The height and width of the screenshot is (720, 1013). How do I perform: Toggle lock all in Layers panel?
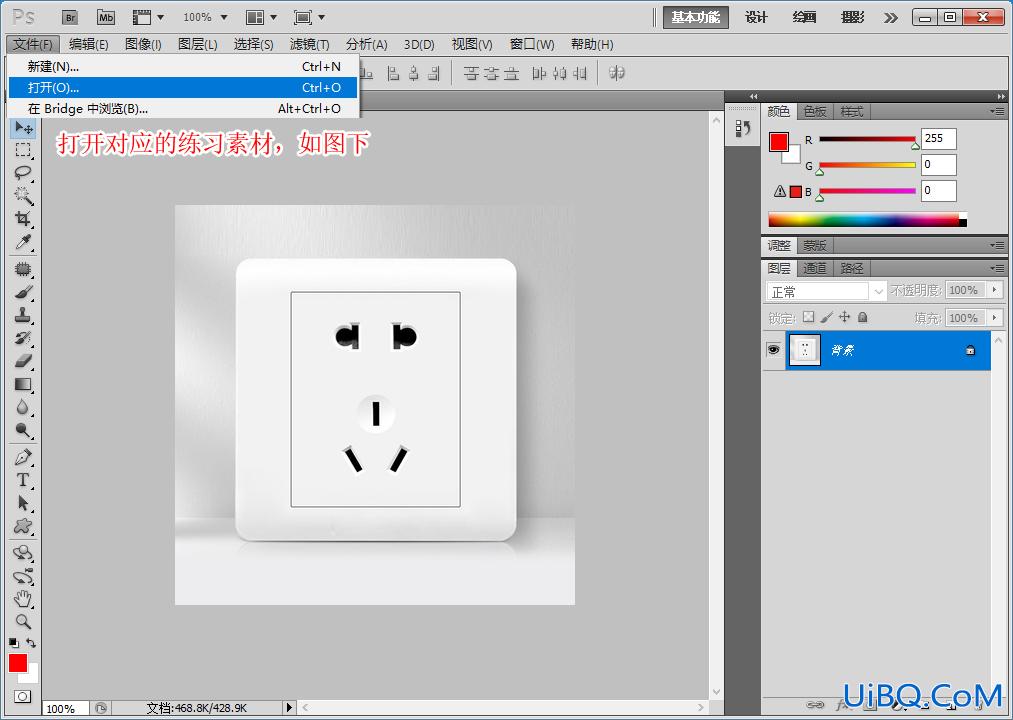click(862, 317)
